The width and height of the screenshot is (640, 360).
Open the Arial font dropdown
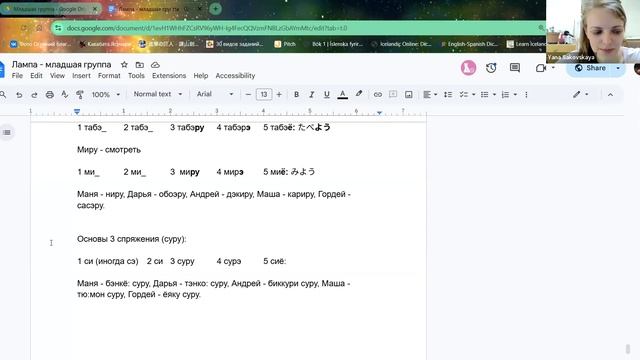click(215, 94)
